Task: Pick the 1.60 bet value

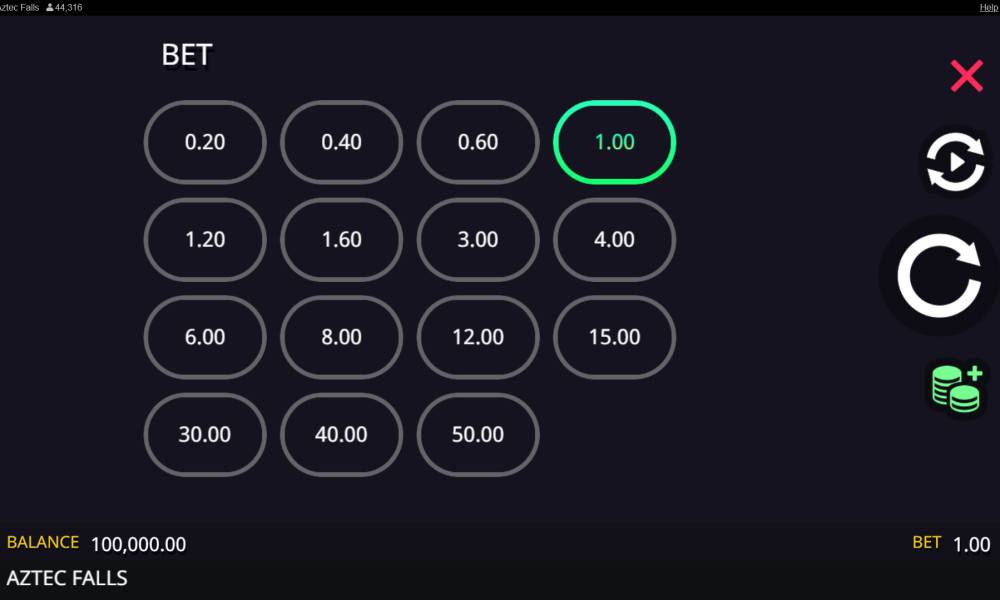Action: point(341,240)
